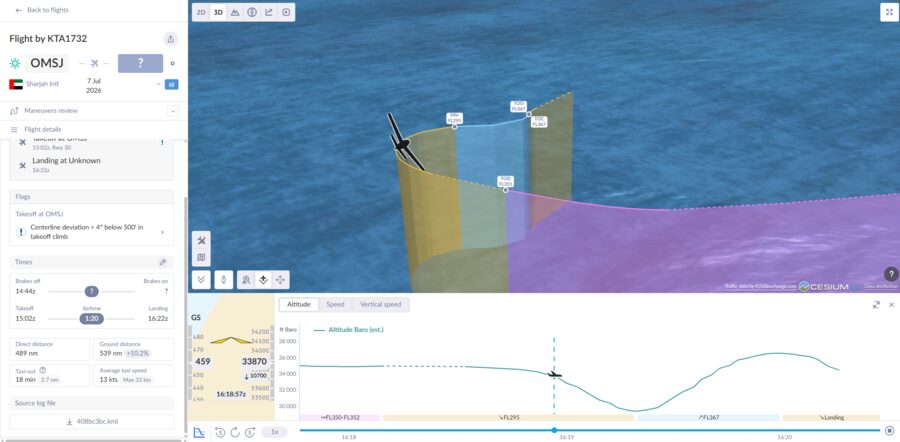
Task: Click the sidebar vertical scrollbar
Action: pyautogui.click(x=185, y=313)
